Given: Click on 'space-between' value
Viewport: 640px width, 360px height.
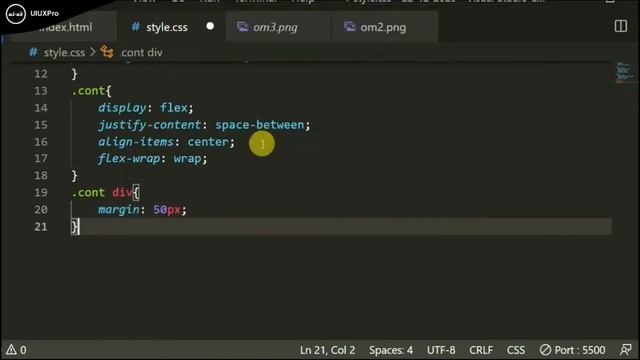Looking at the screenshot, I should 260,125.
